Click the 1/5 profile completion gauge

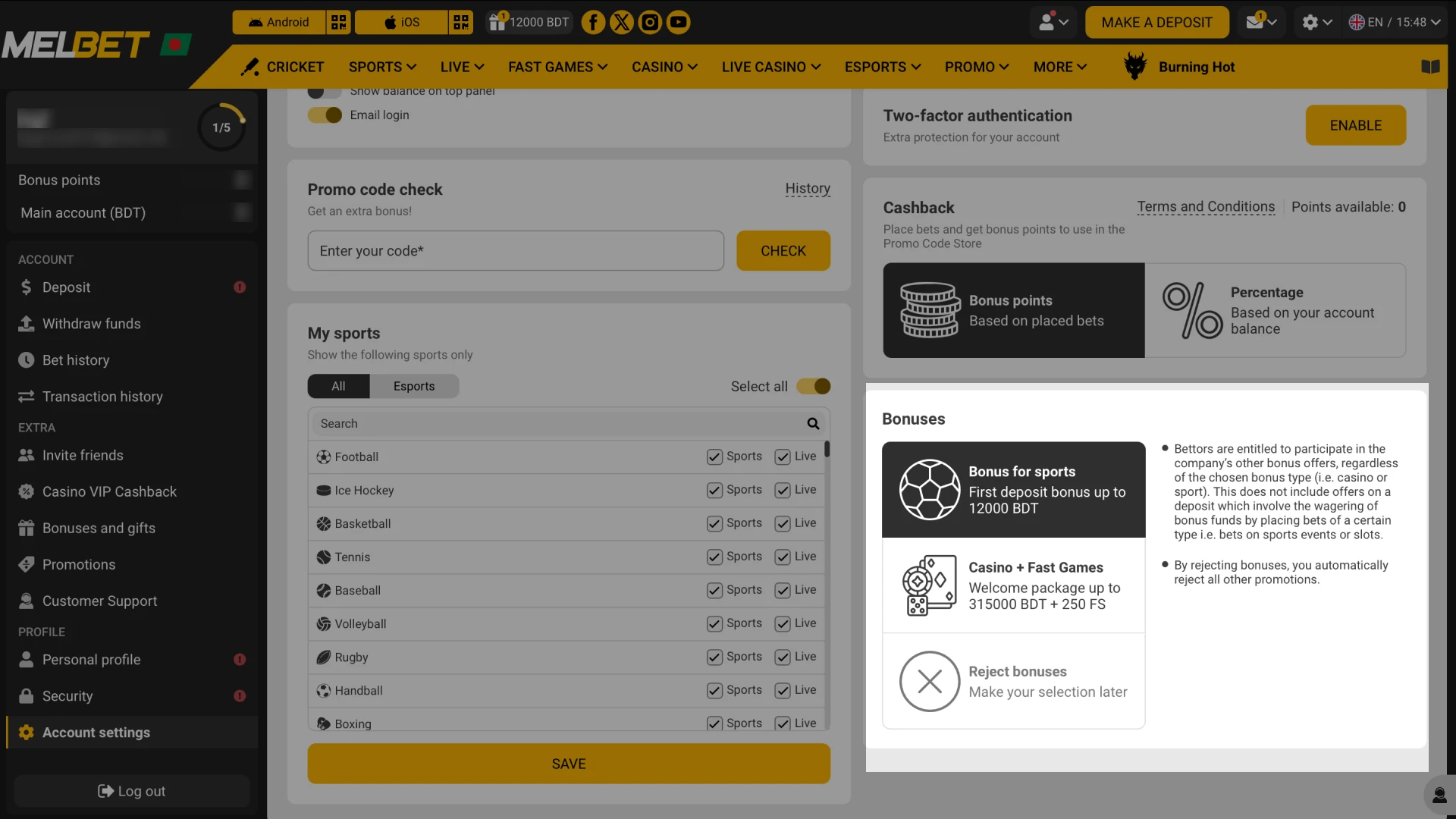point(221,127)
